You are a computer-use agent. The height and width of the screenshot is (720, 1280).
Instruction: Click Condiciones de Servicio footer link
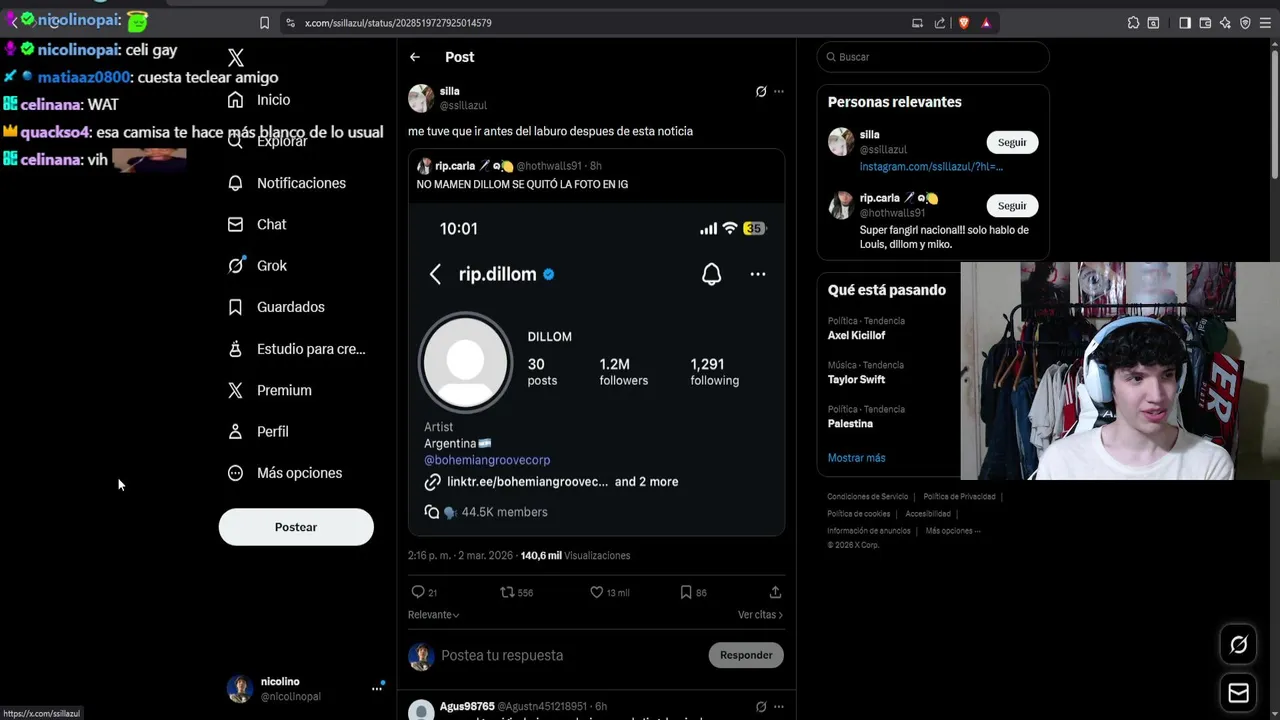coord(867,497)
